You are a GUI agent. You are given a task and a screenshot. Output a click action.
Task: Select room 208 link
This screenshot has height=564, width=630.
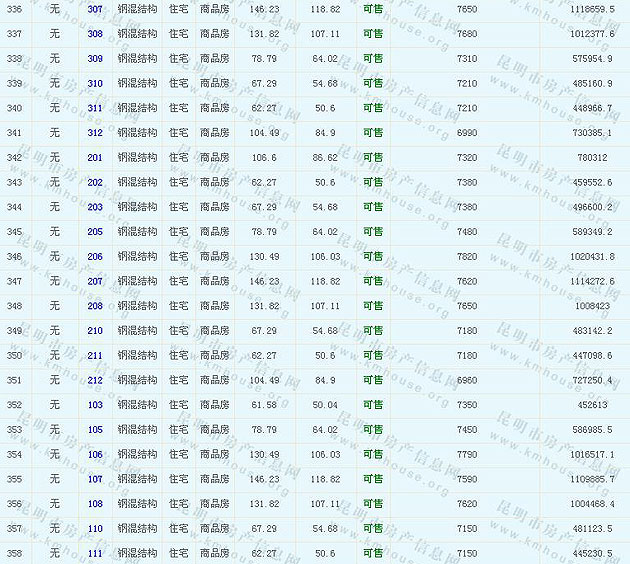coord(95,306)
